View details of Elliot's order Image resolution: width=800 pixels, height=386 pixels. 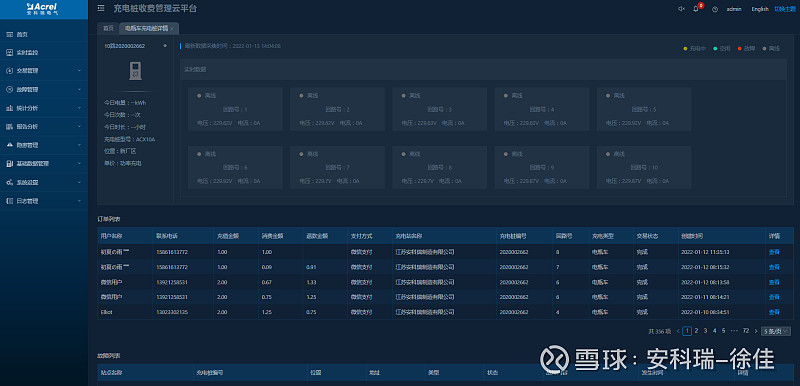click(x=774, y=312)
